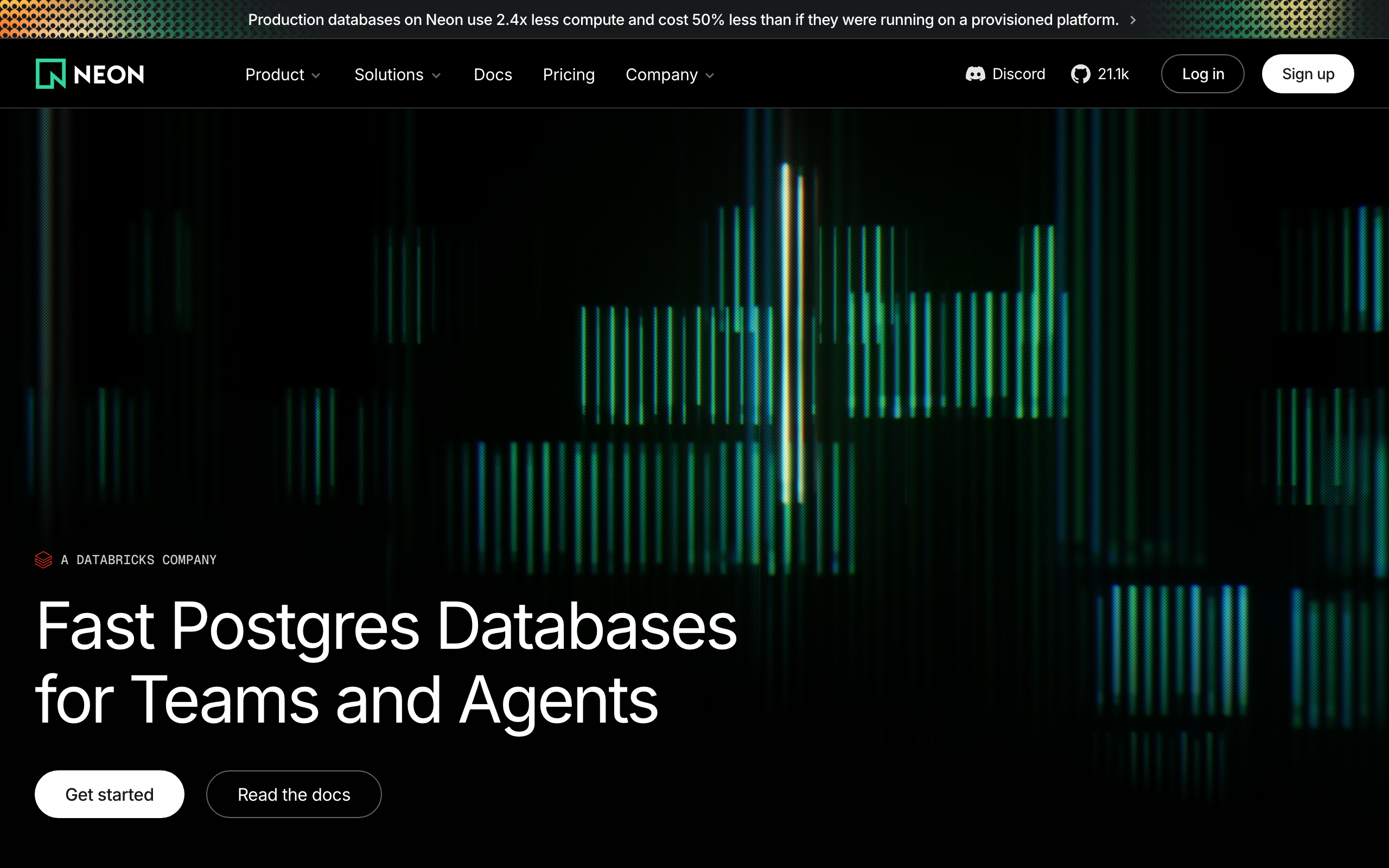The height and width of the screenshot is (868, 1389).
Task: Expand the Solutions dropdown arrow
Action: (436, 76)
